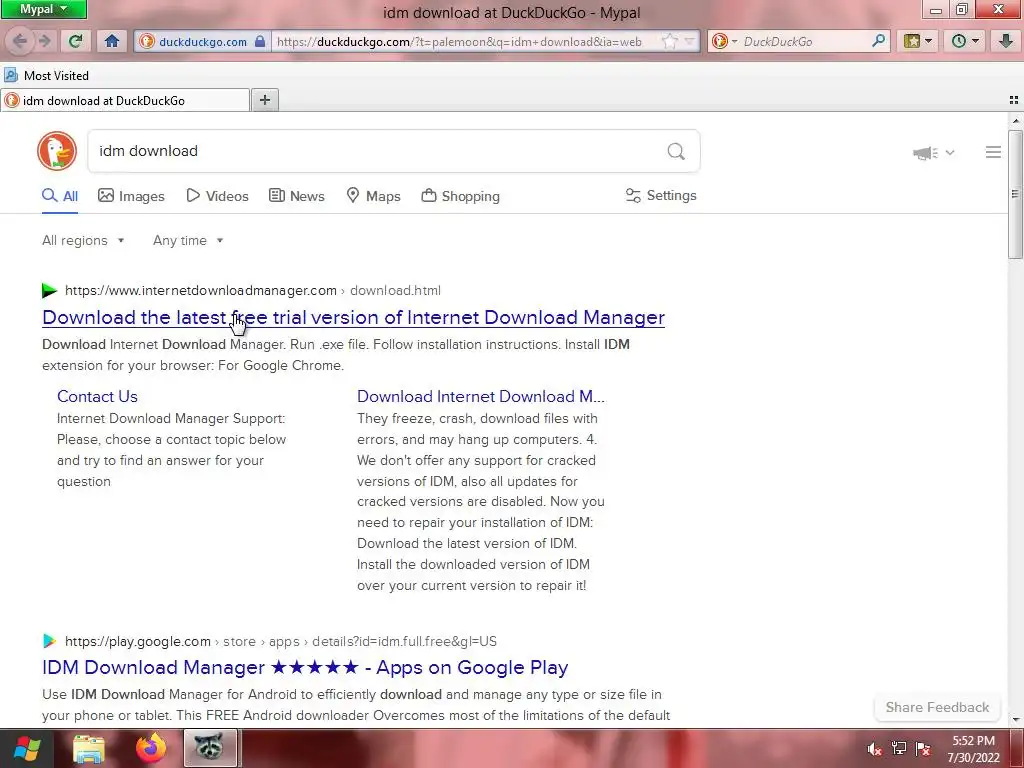Viewport: 1024px width, 768px height.
Task: Click the Share Feedback button
Action: (937, 707)
